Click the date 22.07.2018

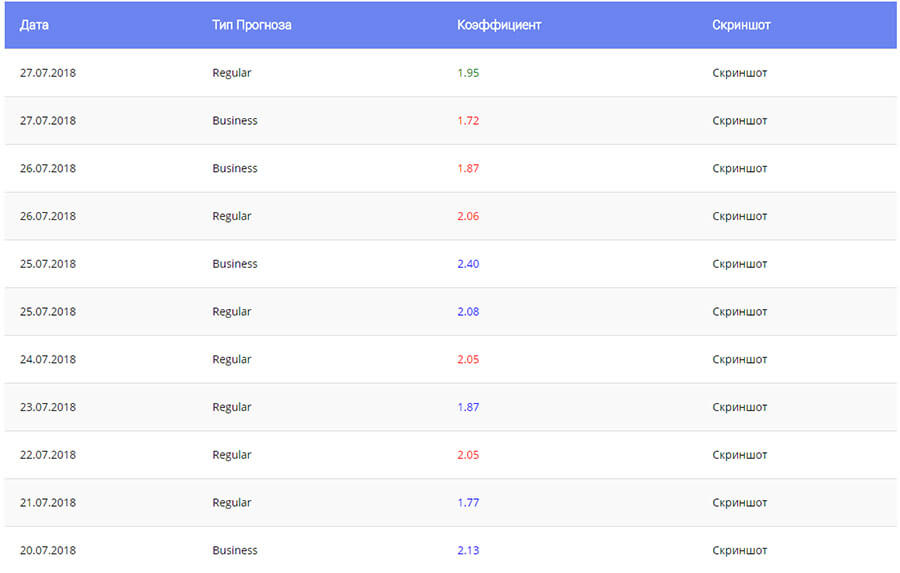tap(48, 454)
